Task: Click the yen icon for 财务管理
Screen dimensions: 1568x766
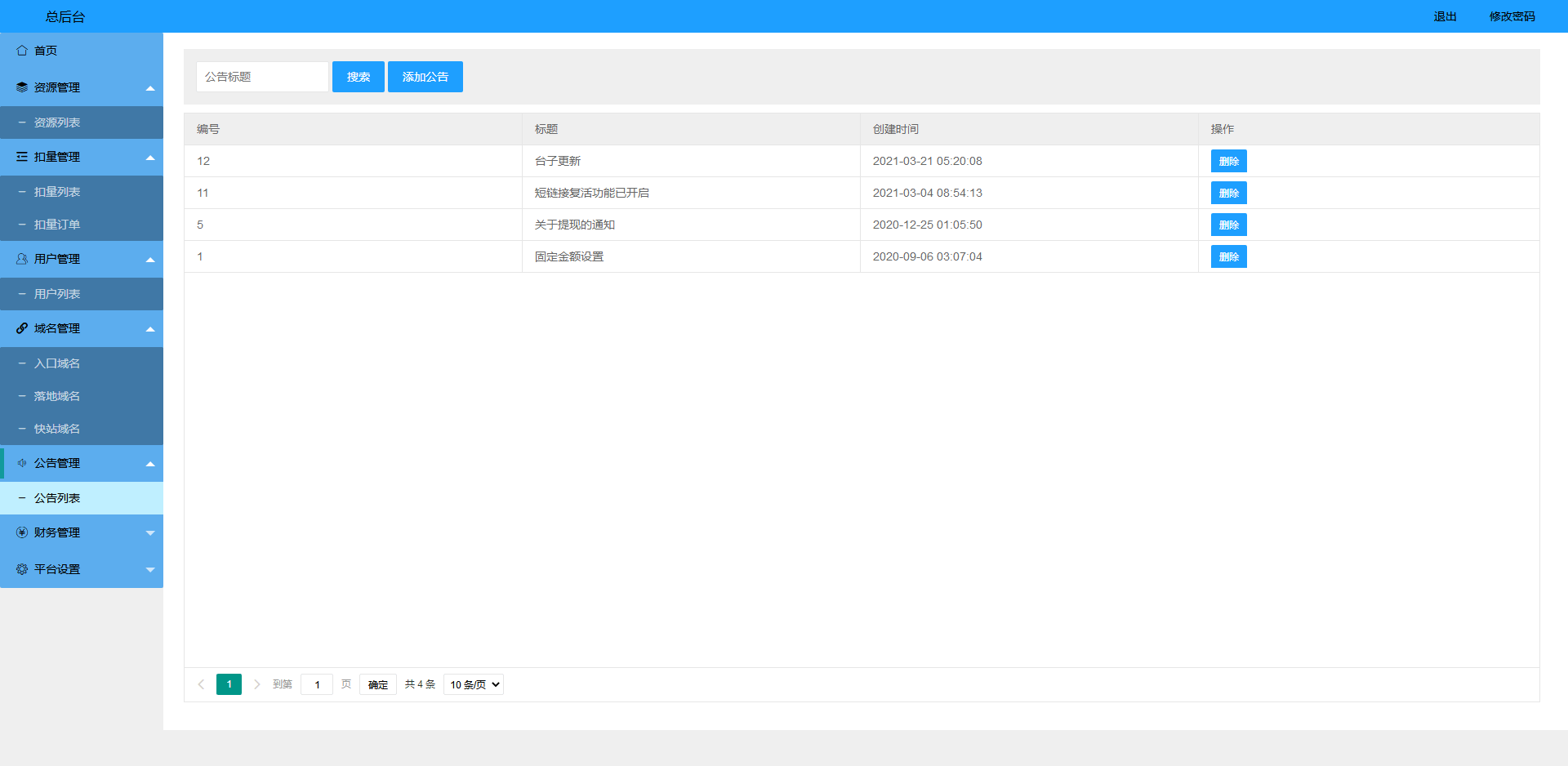Action: click(22, 532)
